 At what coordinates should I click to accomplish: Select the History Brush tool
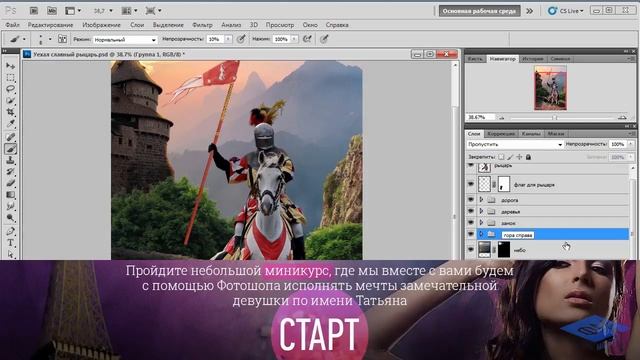tap(11, 172)
